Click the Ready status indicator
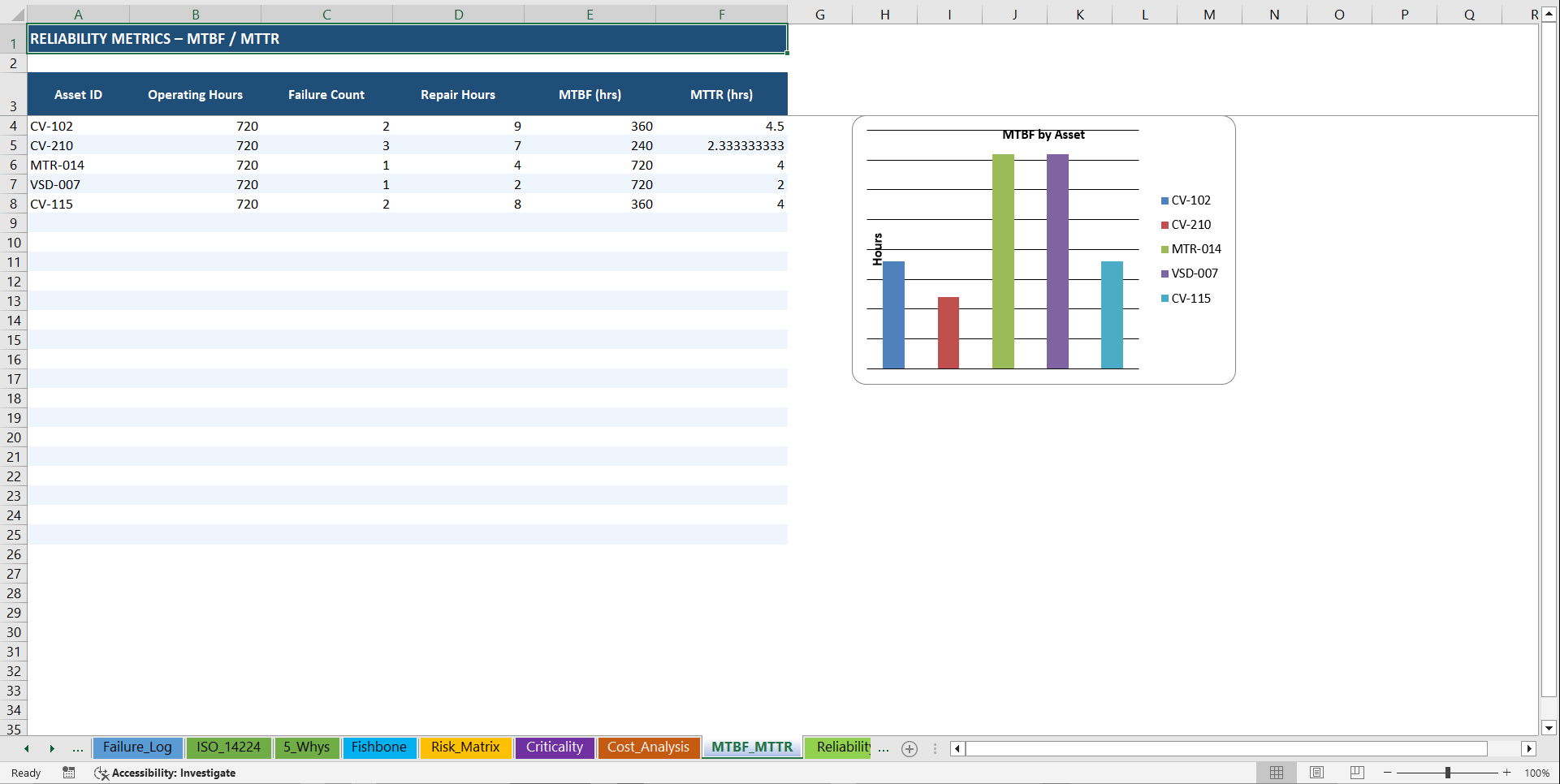This screenshot has width=1560, height=784. click(25, 773)
